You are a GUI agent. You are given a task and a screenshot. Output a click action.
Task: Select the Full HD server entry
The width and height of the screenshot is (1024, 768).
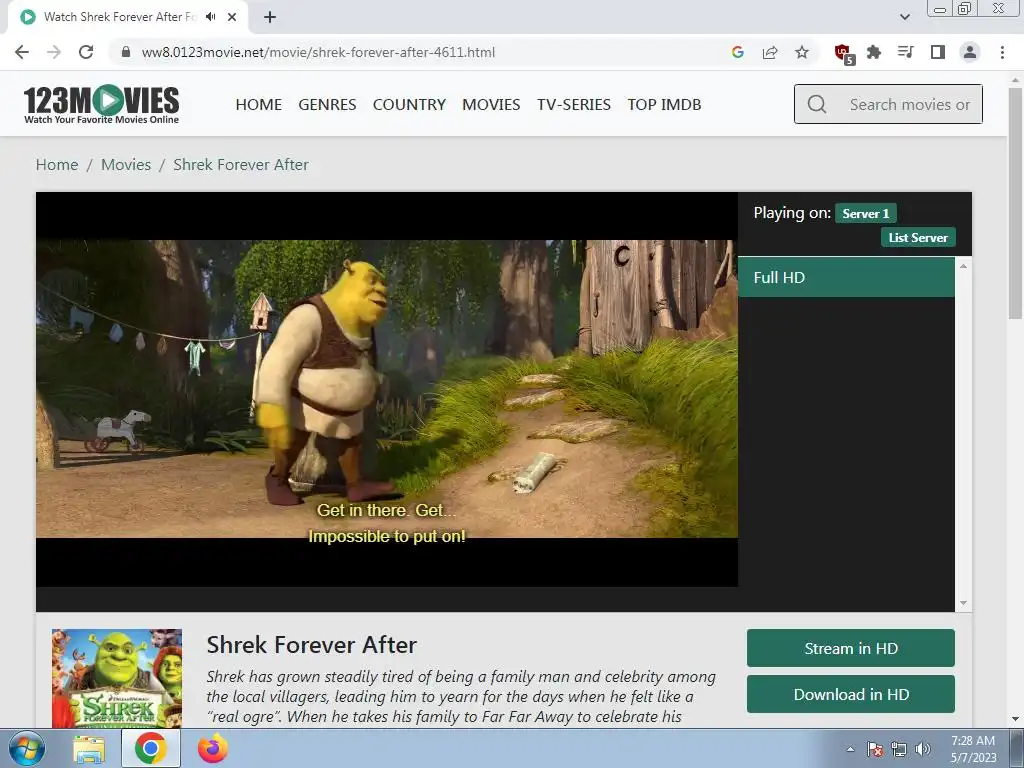846,278
